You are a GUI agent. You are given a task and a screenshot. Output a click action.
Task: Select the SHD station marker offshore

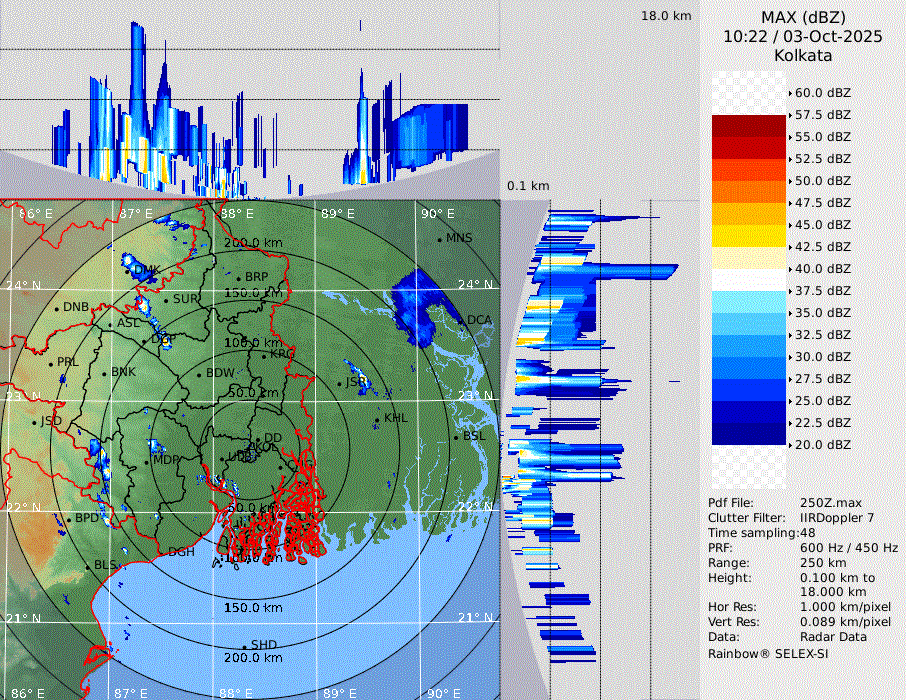click(245, 646)
